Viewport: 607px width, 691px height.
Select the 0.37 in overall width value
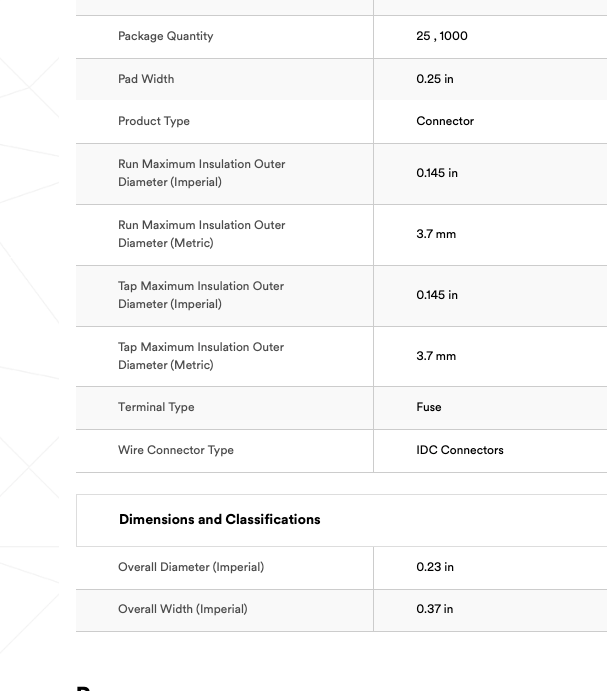(435, 609)
